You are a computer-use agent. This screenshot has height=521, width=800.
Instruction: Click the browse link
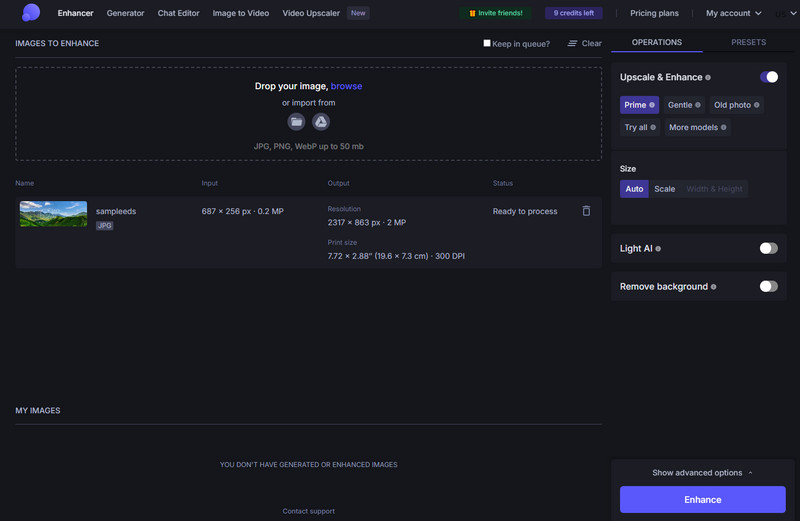(346, 86)
